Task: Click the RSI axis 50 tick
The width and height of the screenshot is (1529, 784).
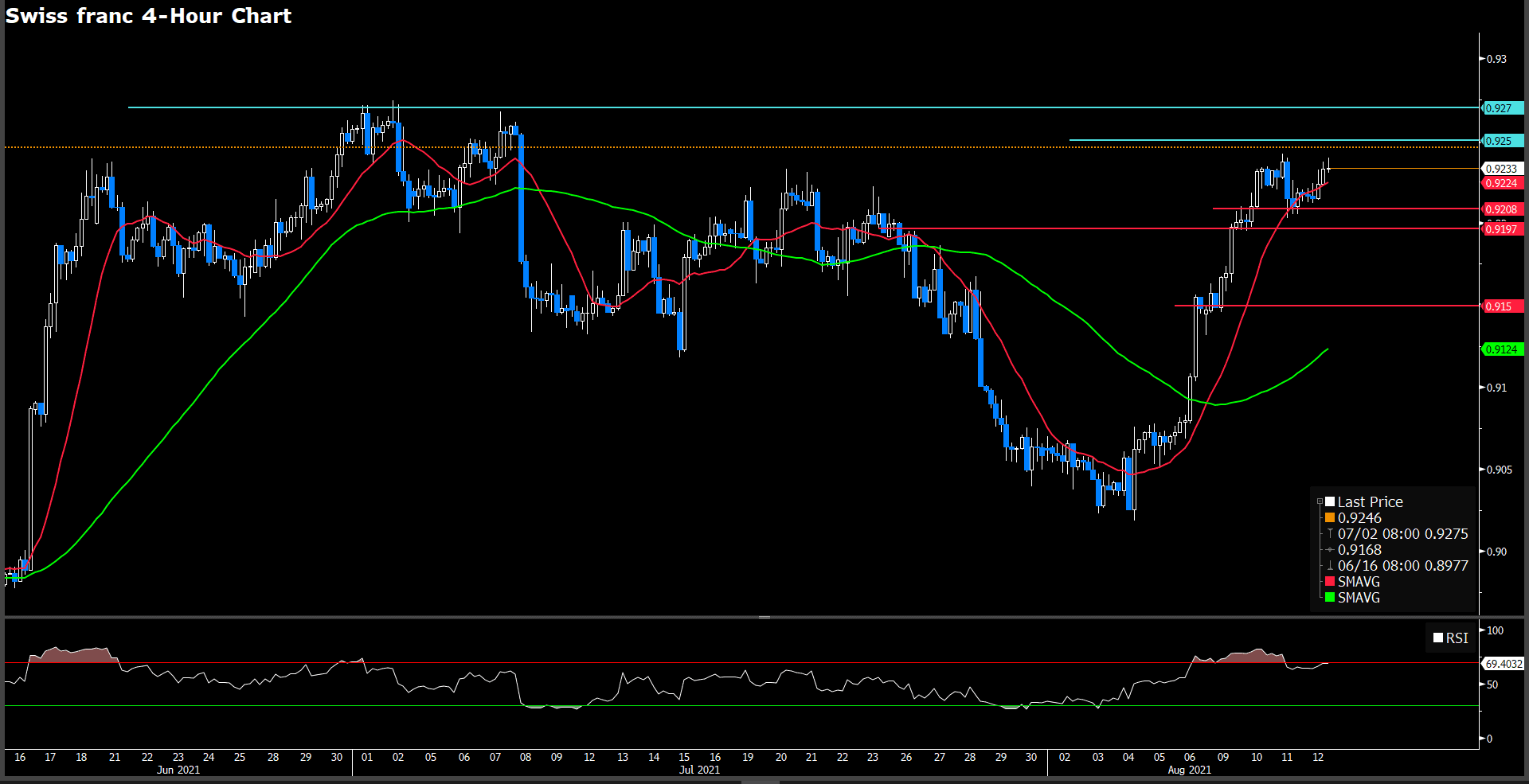Action: (1492, 685)
